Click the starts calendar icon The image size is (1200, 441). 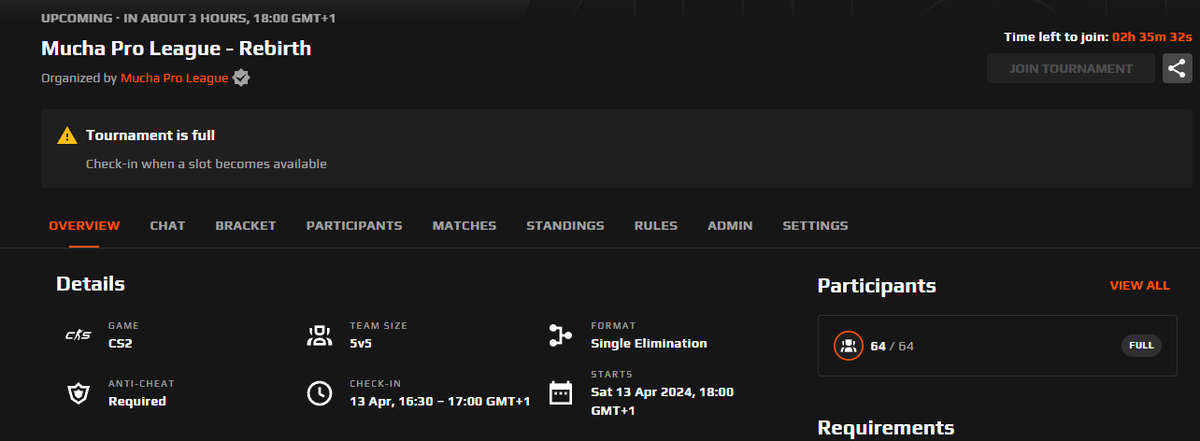(560, 393)
